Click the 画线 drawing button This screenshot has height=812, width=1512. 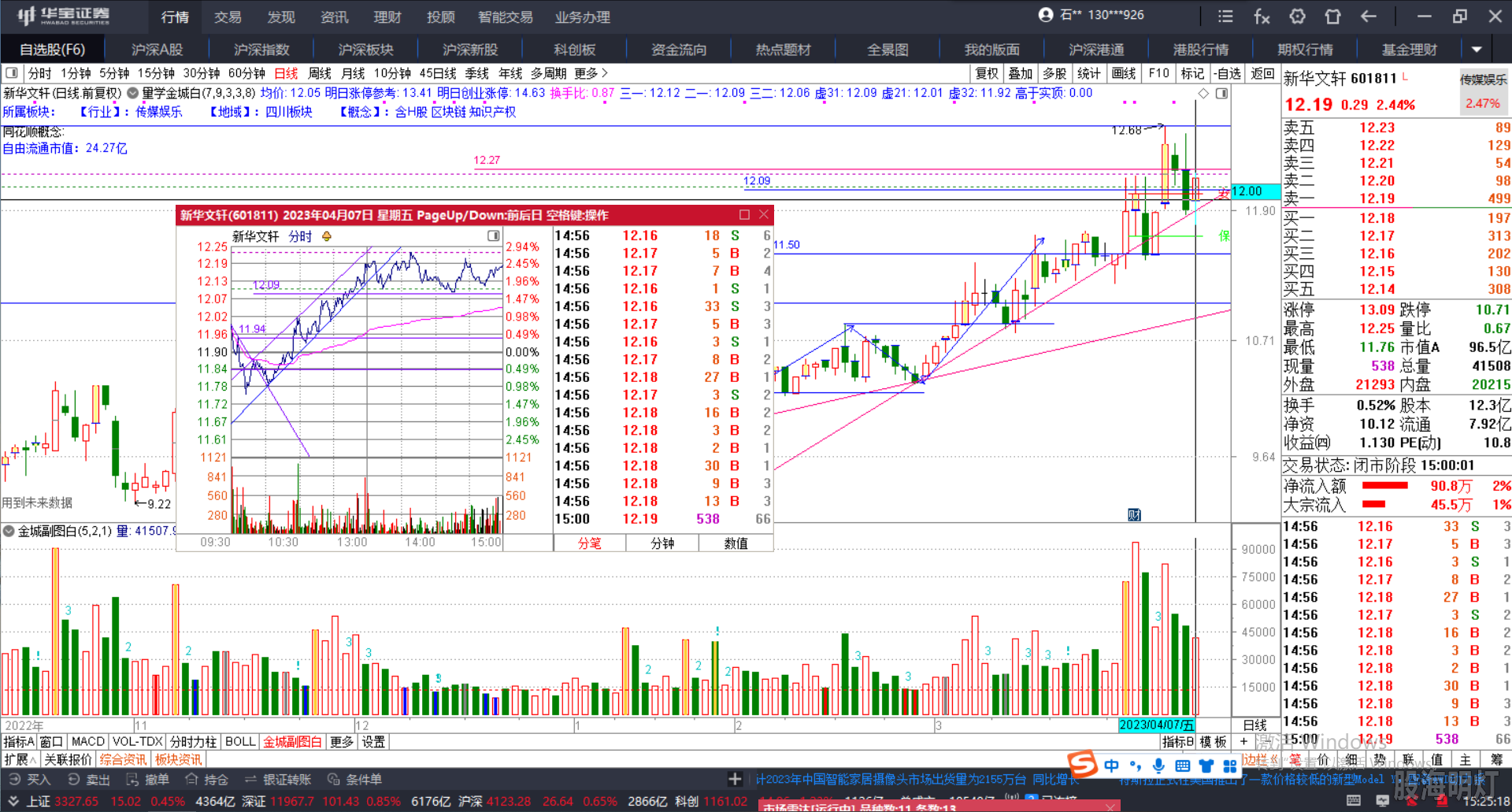pyautogui.click(x=1124, y=73)
